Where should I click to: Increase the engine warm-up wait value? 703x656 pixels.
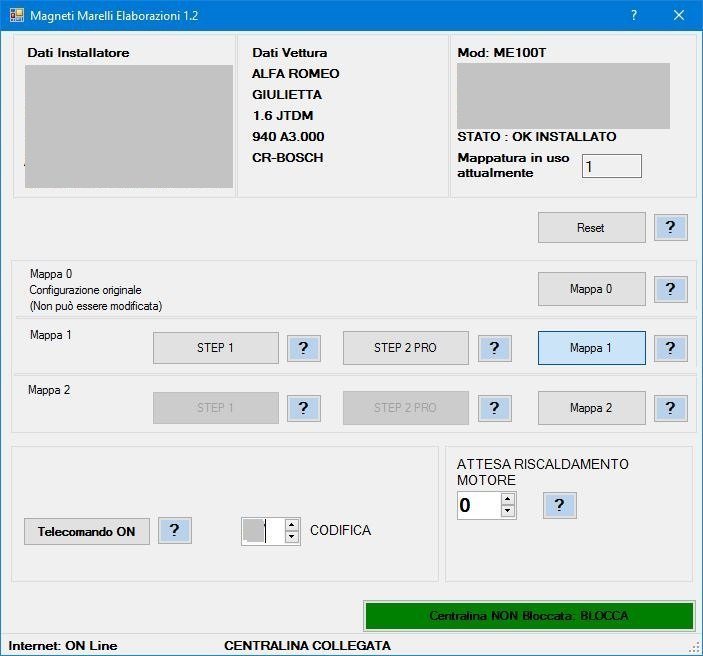click(508, 499)
